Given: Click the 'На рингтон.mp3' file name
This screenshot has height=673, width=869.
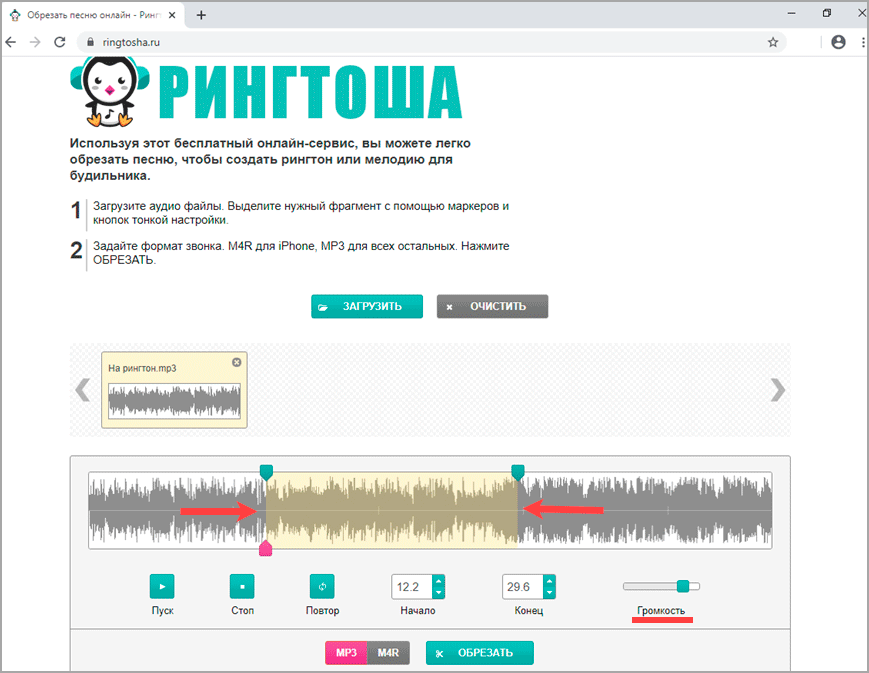Looking at the screenshot, I should coord(142,368).
